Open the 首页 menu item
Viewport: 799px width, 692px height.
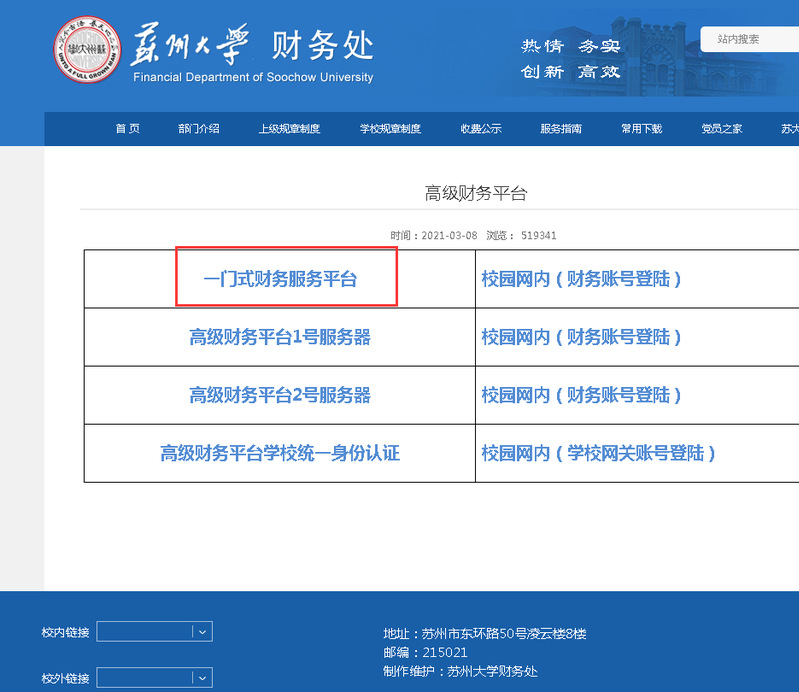click(x=127, y=129)
